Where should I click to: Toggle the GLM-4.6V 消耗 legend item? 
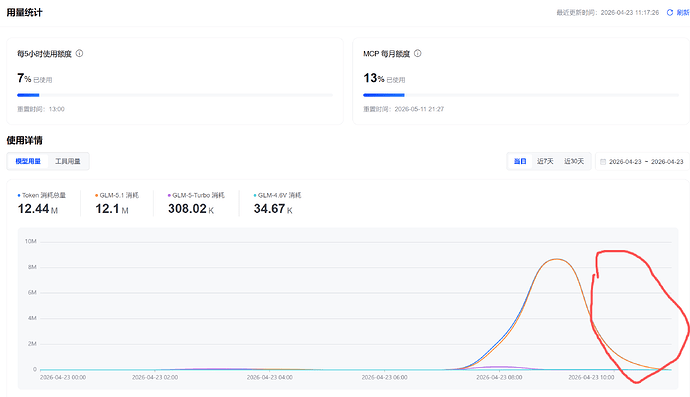pyautogui.click(x=277, y=195)
